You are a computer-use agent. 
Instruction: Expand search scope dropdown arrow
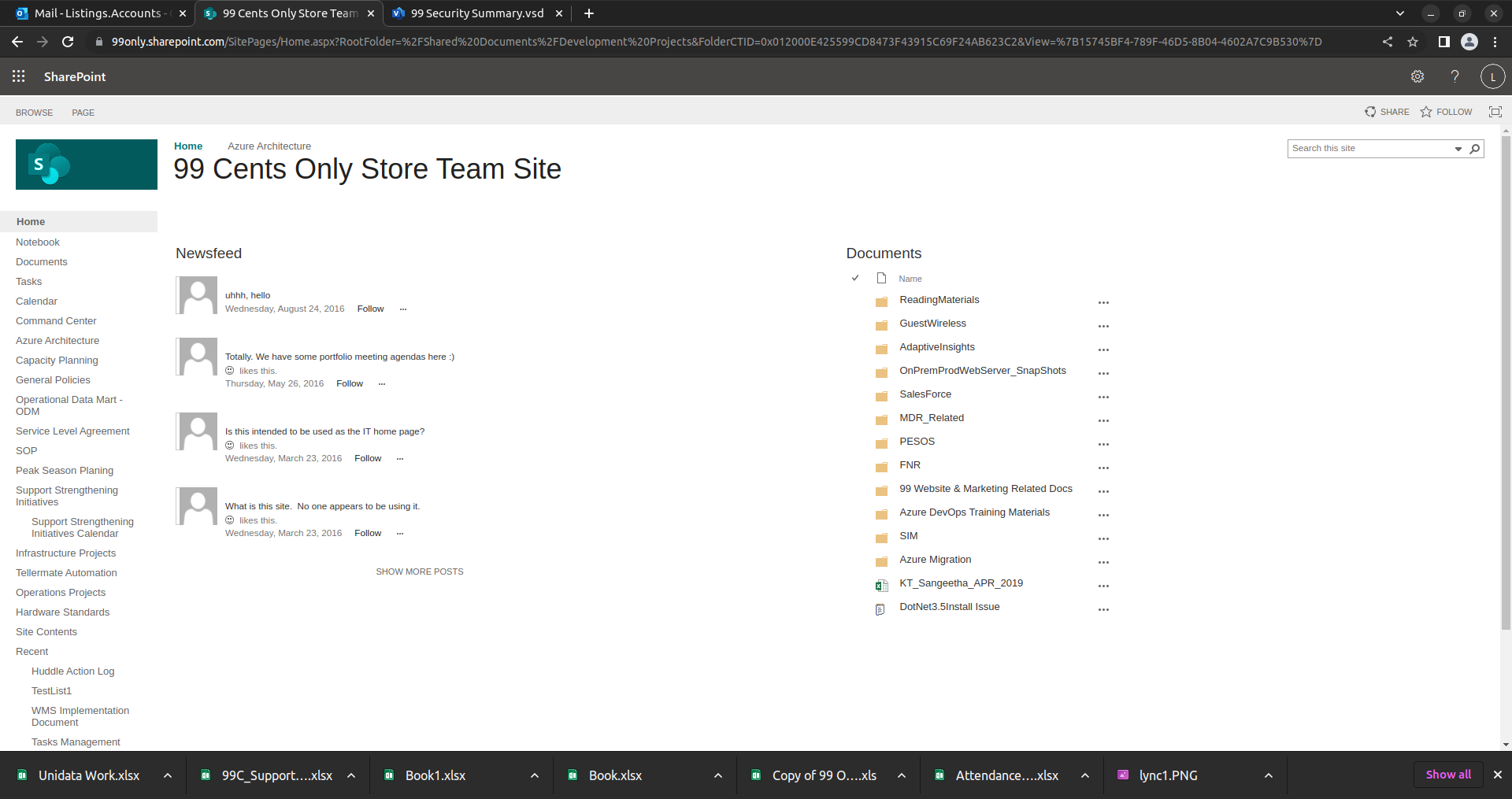tap(1458, 149)
